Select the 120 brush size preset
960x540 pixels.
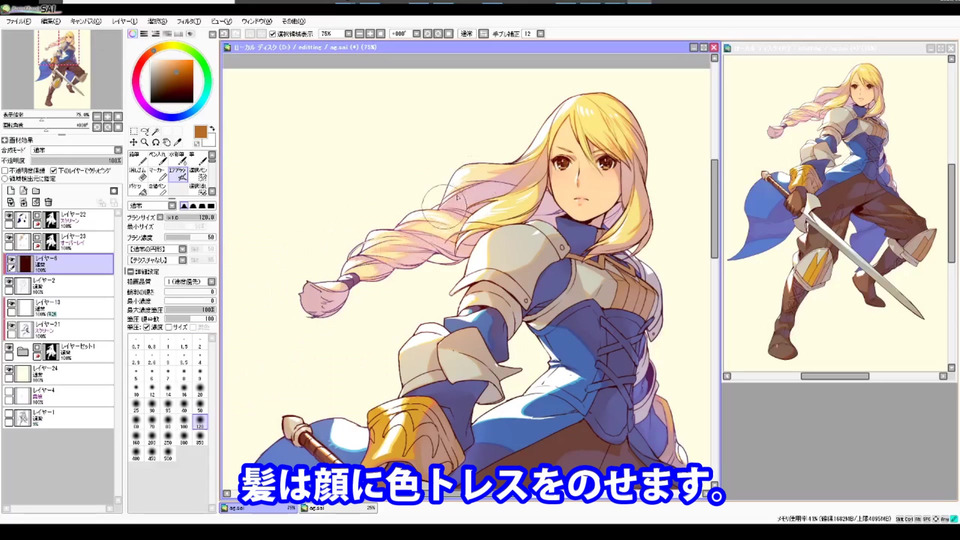(x=201, y=424)
